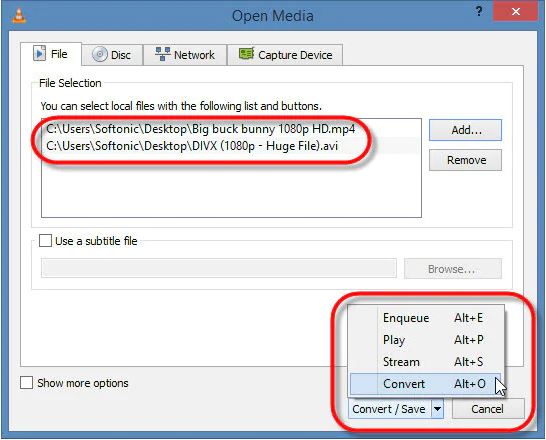Choose Convert option with Alt+O shortcut
Viewport: 546px width, 440px height.
click(x=426, y=384)
